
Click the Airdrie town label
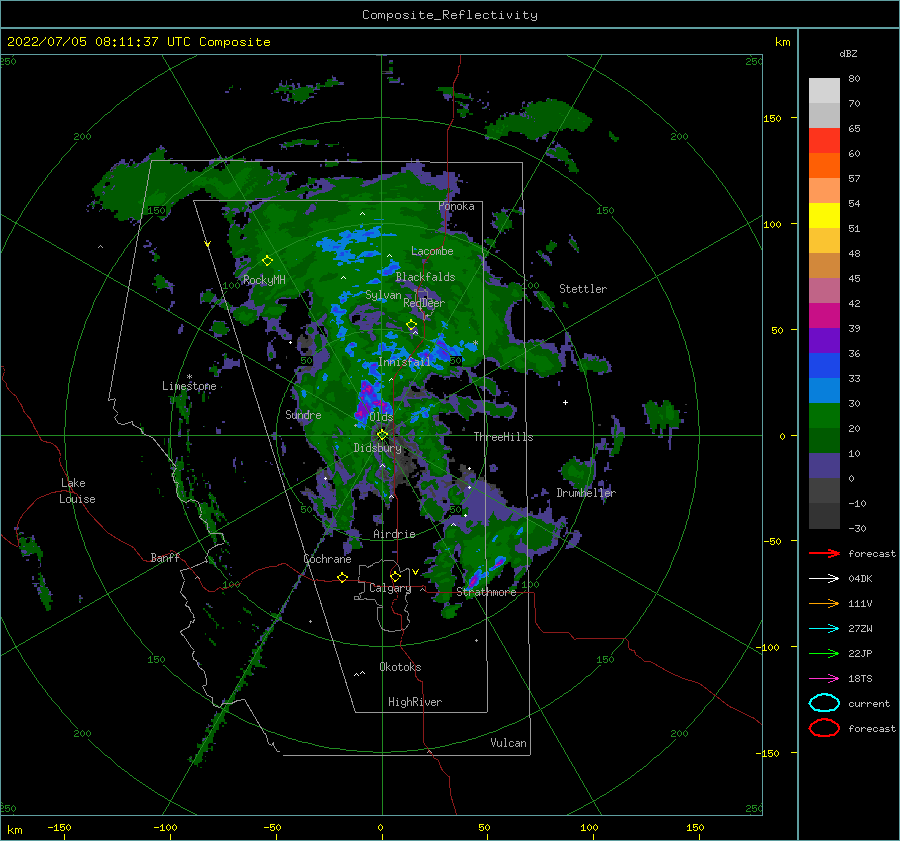(394, 534)
